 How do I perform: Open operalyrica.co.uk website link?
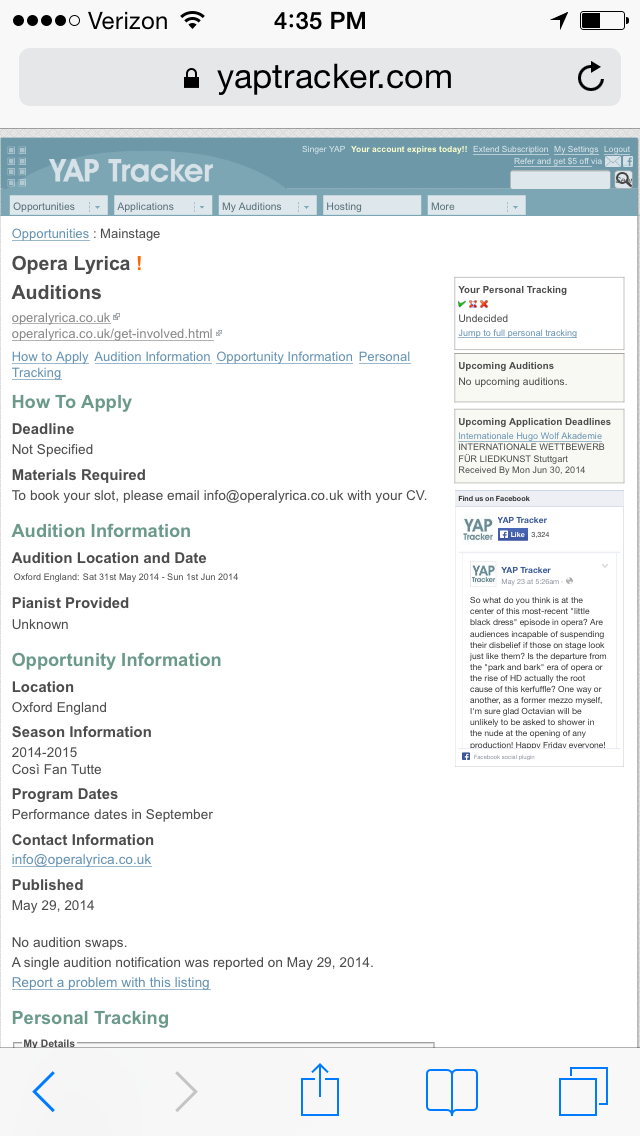[61, 317]
